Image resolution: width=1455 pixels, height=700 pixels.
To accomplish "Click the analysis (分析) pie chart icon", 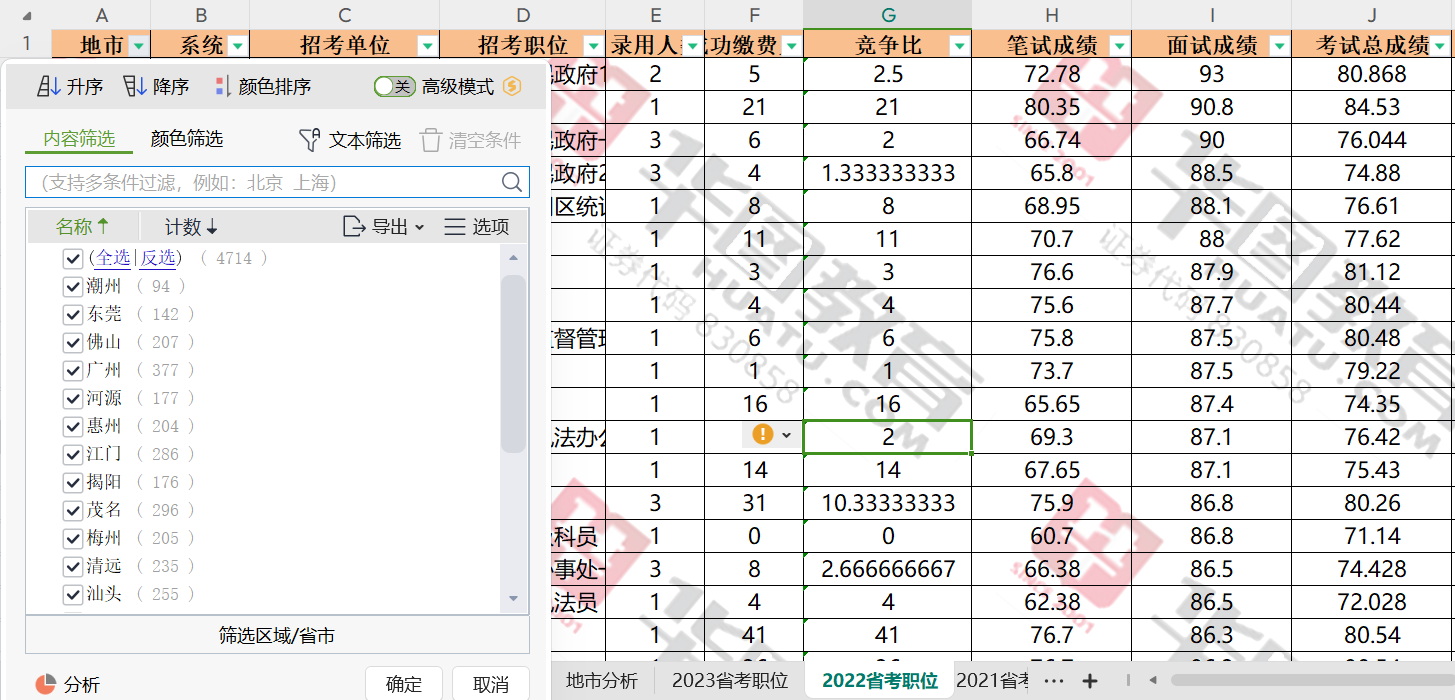I will [46, 684].
